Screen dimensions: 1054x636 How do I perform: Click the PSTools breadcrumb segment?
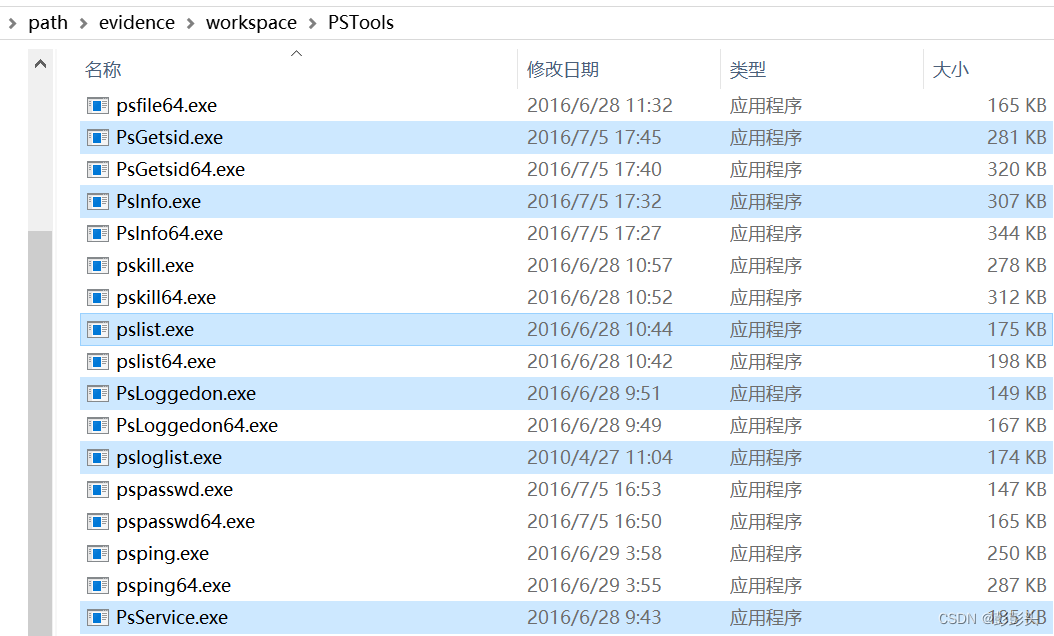coord(361,23)
